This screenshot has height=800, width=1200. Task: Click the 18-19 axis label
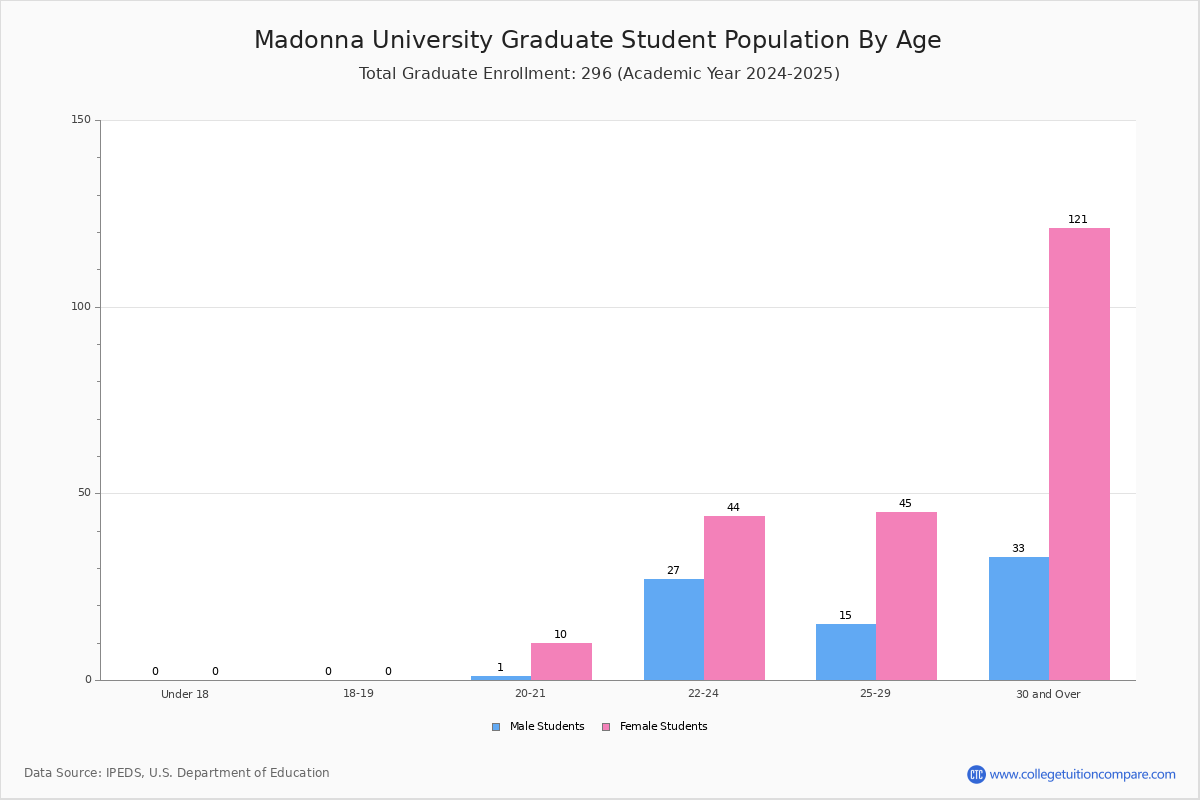[358, 693]
